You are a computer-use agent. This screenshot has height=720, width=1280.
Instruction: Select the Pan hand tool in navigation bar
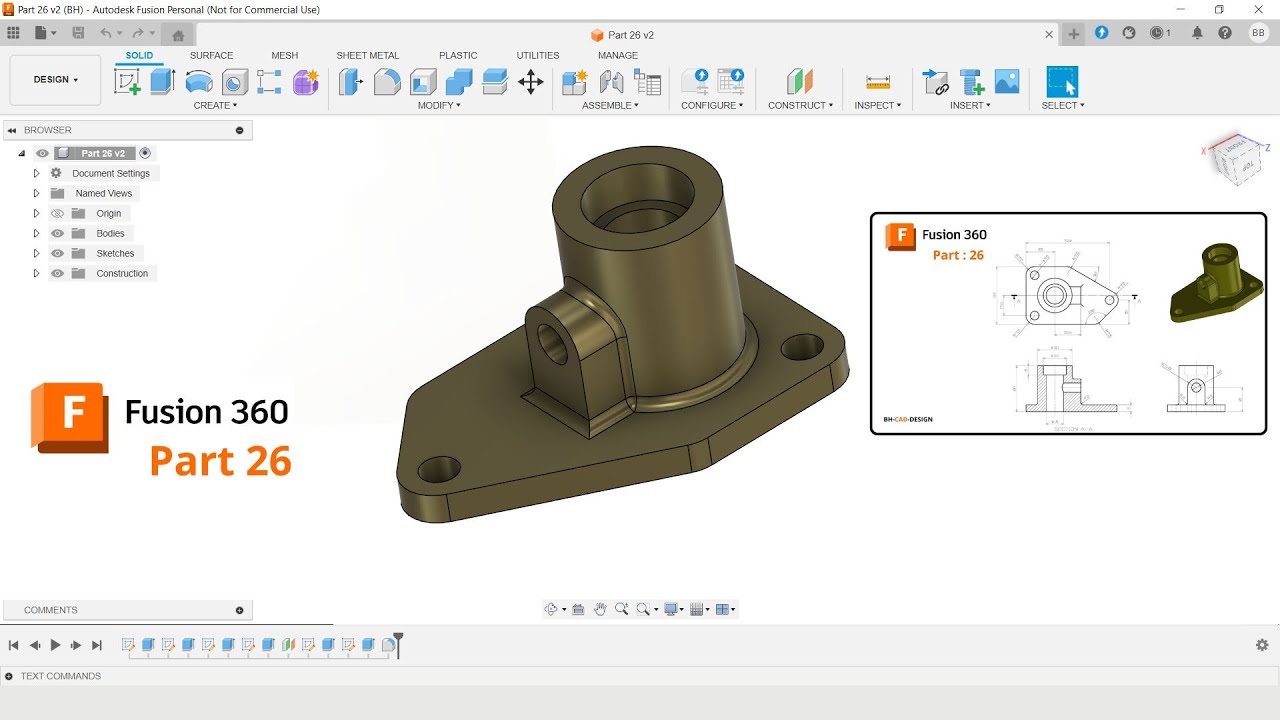[x=600, y=609]
